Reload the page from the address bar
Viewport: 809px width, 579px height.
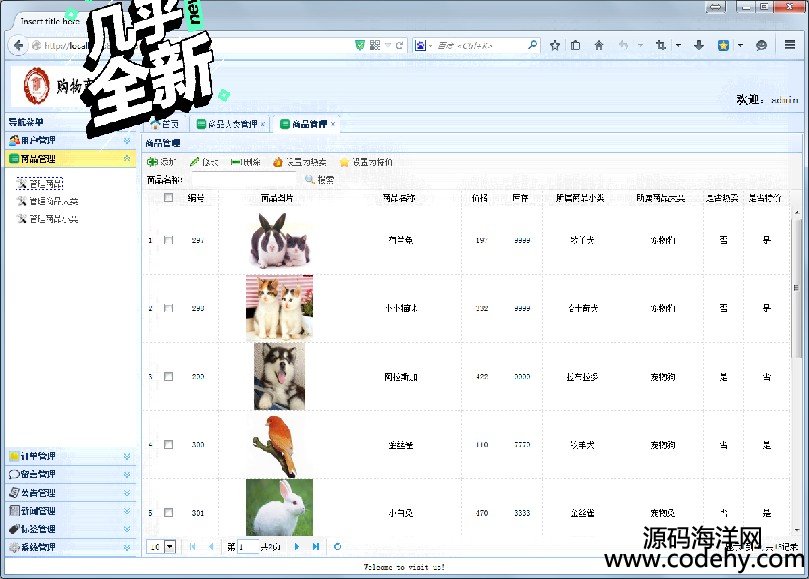tap(399, 45)
